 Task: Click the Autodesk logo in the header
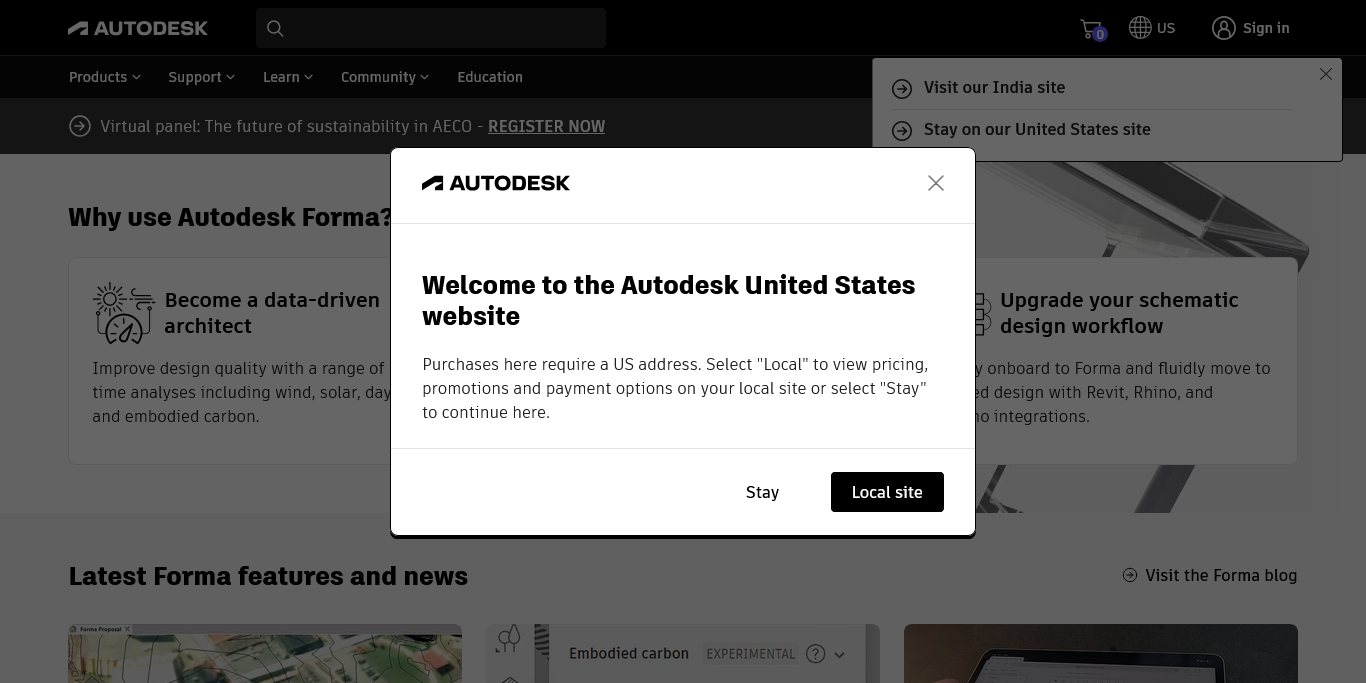point(138,28)
